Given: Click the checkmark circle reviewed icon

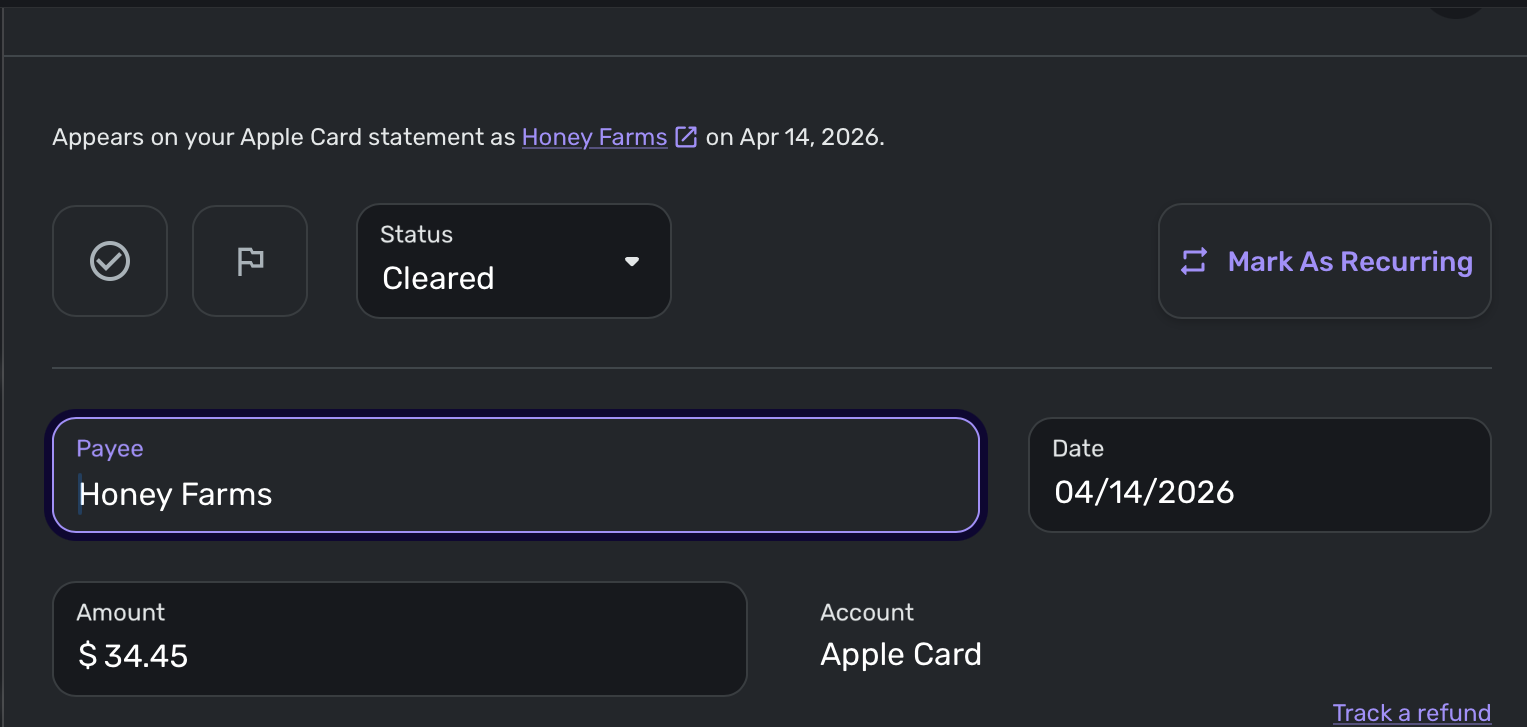Looking at the screenshot, I should pos(110,261).
